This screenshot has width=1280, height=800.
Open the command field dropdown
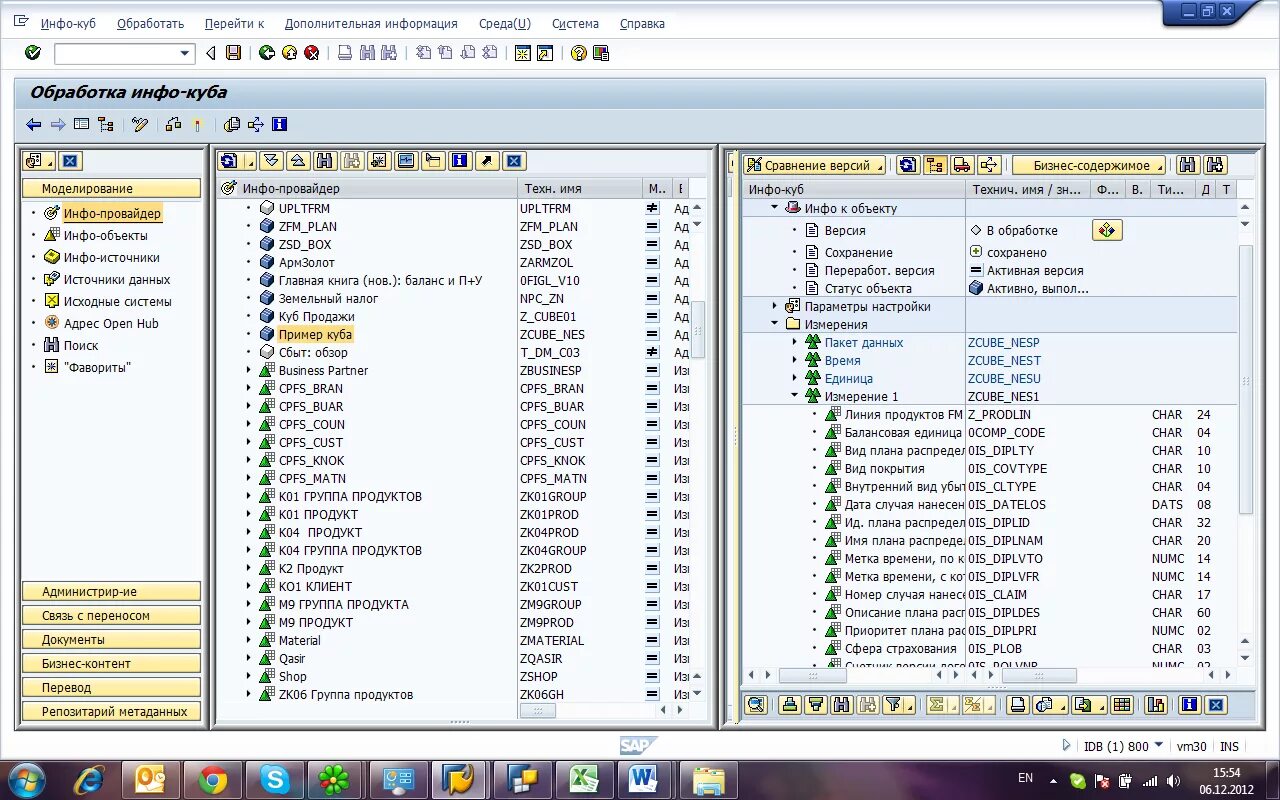click(x=185, y=54)
